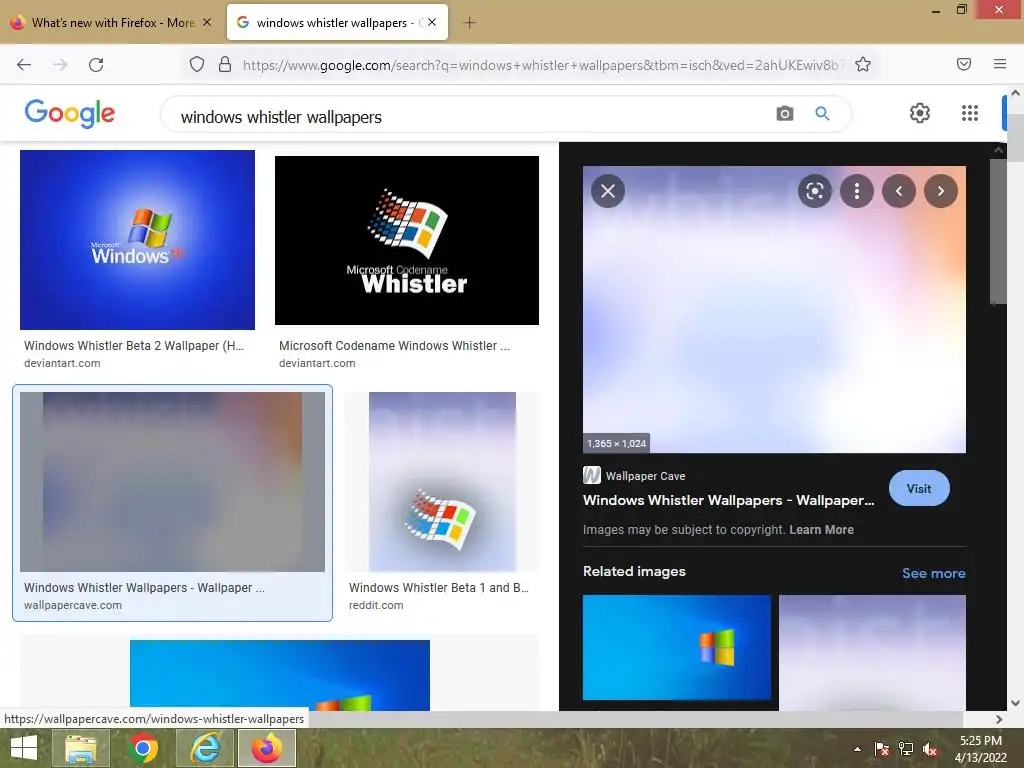Go back using the browser back arrow
This screenshot has height=768, width=1024.
click(x=24, y=64)
